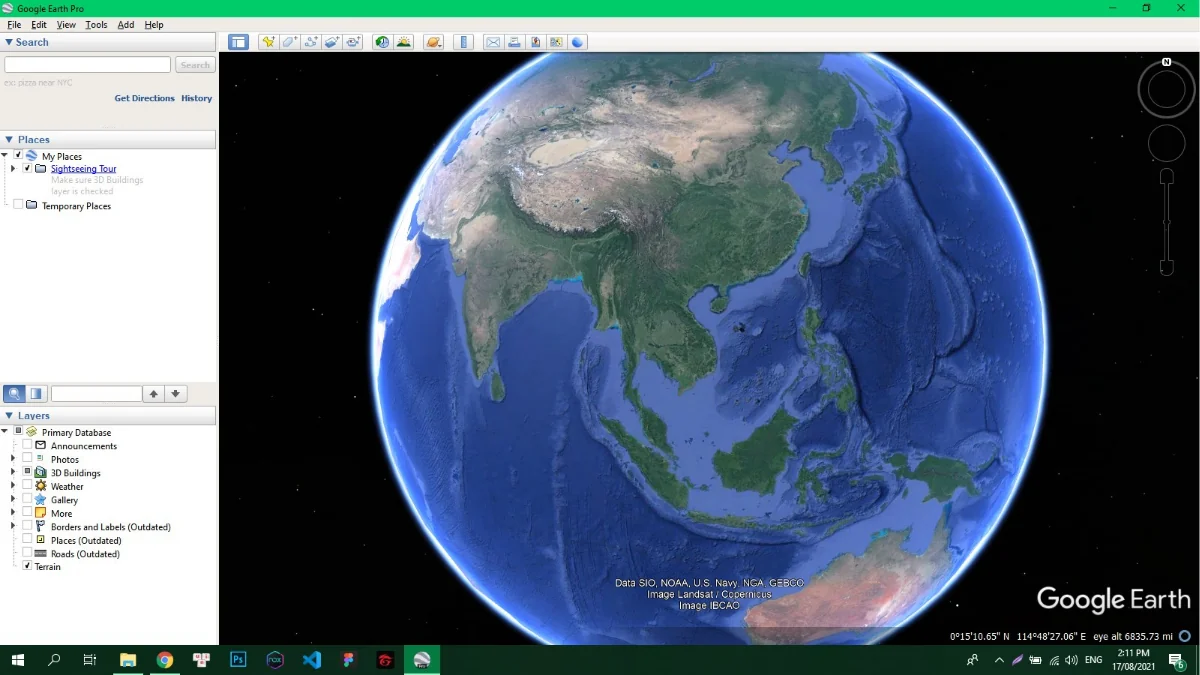Toggle sunlight across the landscape
Viewport: 1200px width, 675px height.
coord(403,42)
